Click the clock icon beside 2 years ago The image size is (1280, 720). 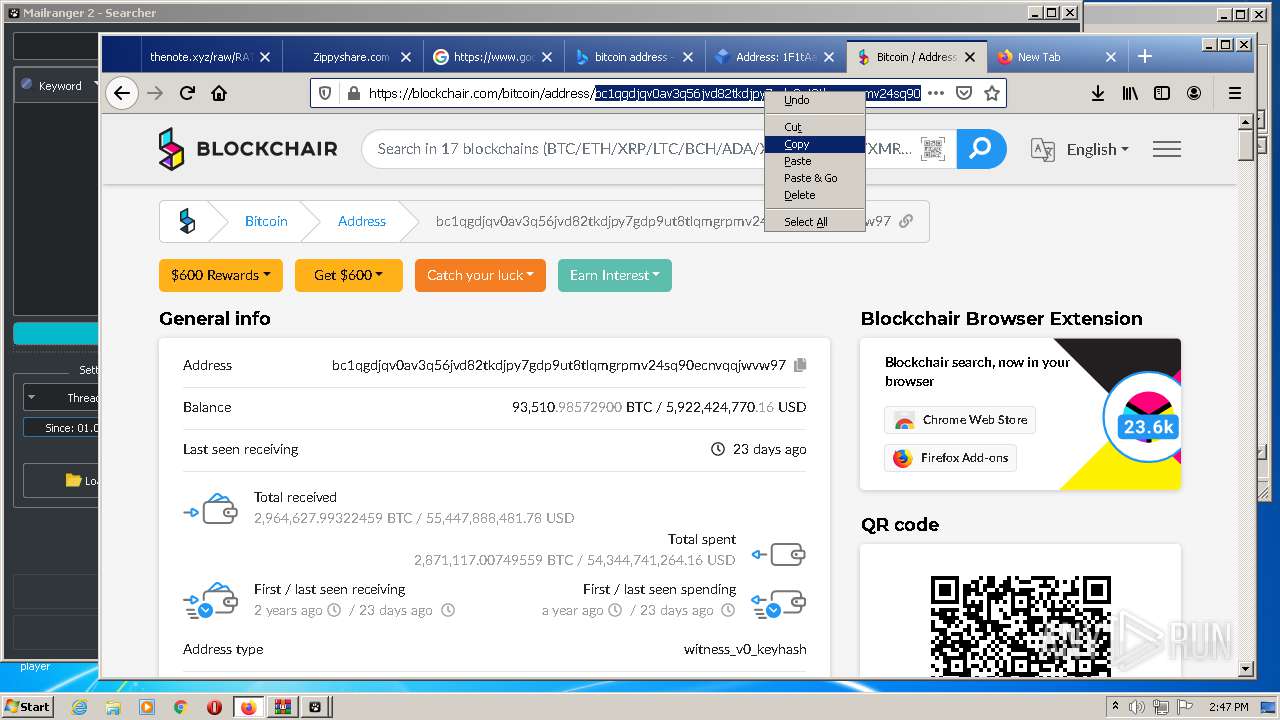334,610
